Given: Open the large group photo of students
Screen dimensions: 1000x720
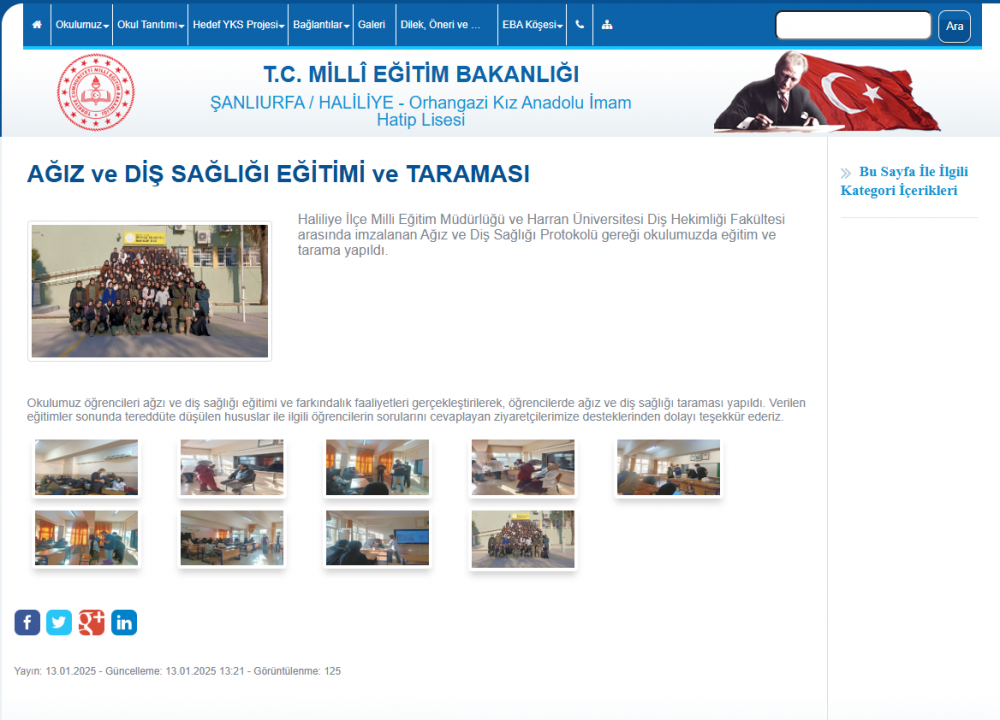Looking at the screenshot, I should (x=150, y=291).
